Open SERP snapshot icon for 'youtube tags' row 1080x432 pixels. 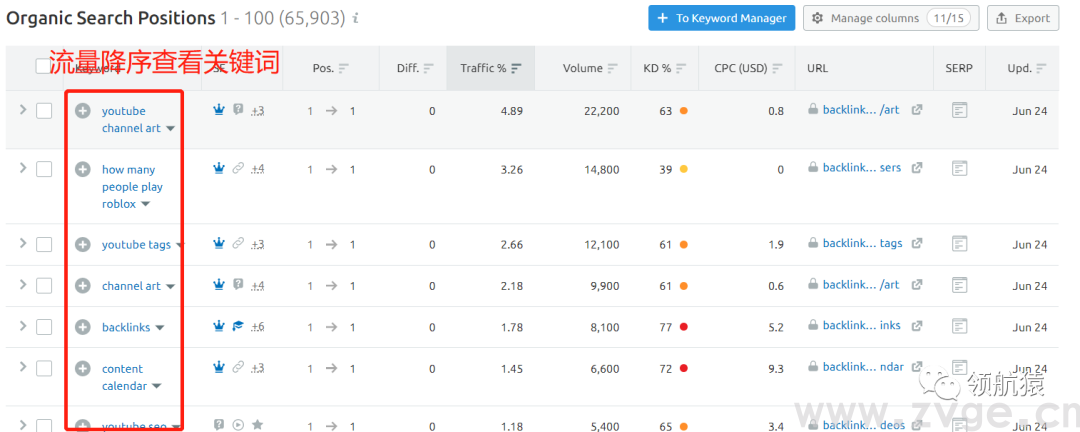[x=960, y=243]
